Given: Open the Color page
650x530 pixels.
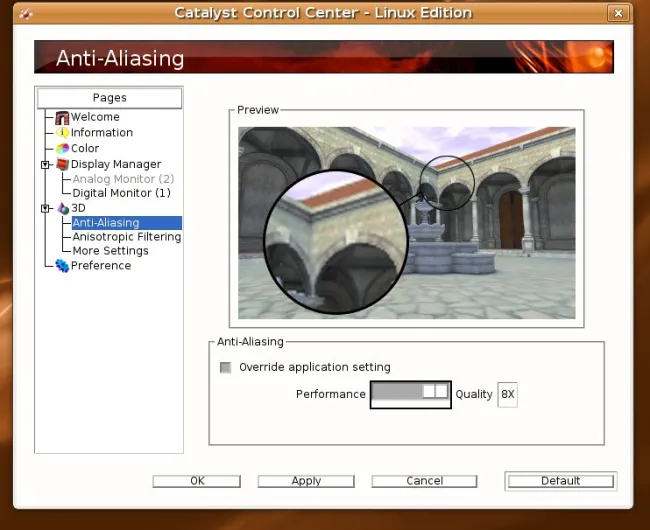Looking at the screenshot, I should pos(85,148).
